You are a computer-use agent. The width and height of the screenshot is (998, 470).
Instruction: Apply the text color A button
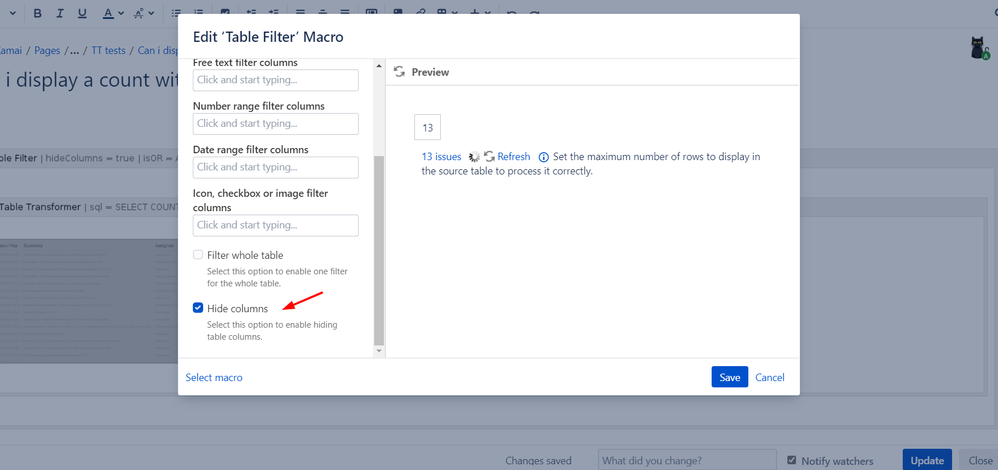click(108, 13)
